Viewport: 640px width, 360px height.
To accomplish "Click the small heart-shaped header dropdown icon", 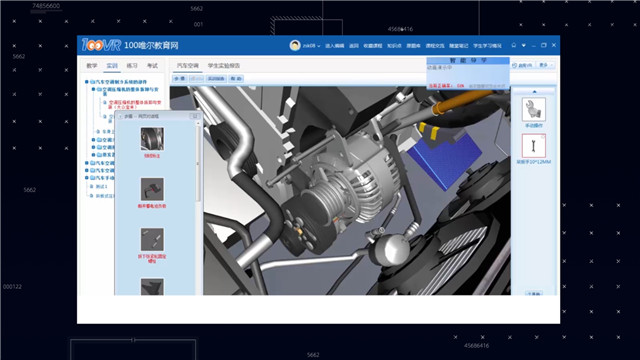I will [524, 45].
